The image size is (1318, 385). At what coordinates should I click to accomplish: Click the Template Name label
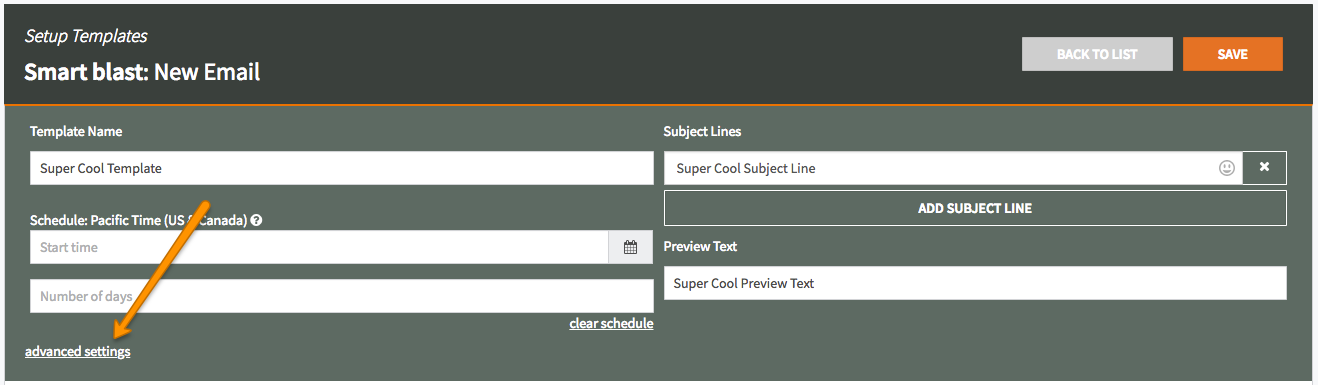tap(76, 131)
